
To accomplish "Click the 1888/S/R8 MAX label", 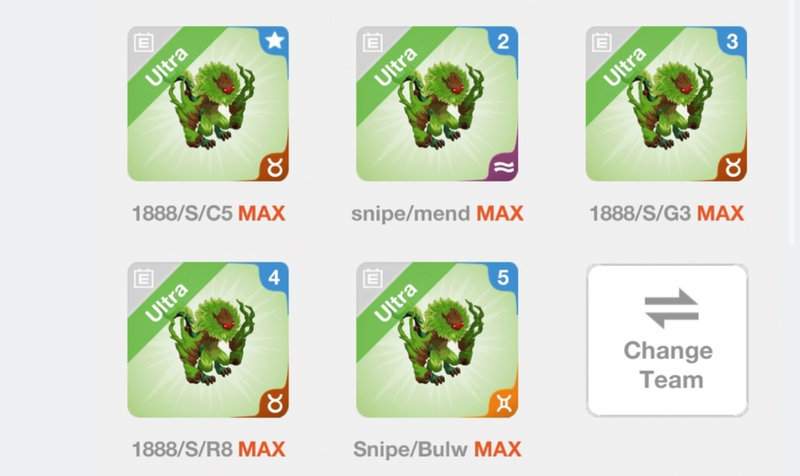I will coord(208,449).
